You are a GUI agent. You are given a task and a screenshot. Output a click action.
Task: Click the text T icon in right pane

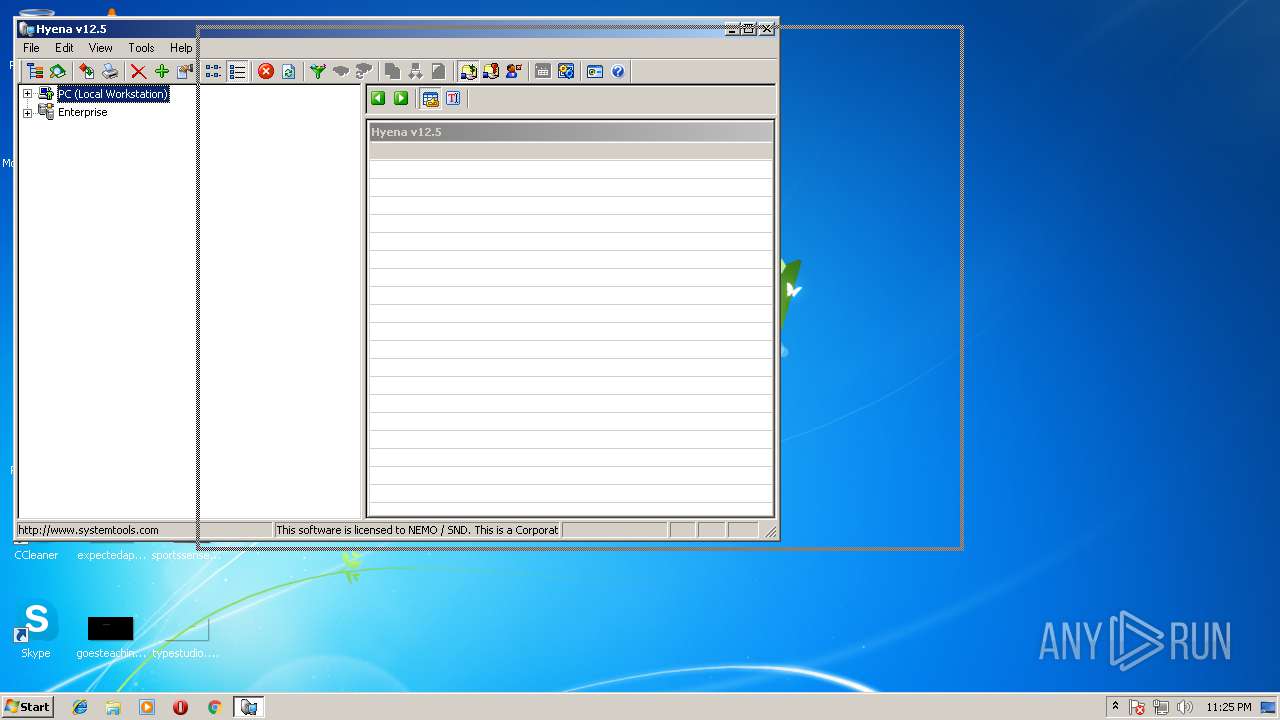pyautogui.click(x=453, y=98)
